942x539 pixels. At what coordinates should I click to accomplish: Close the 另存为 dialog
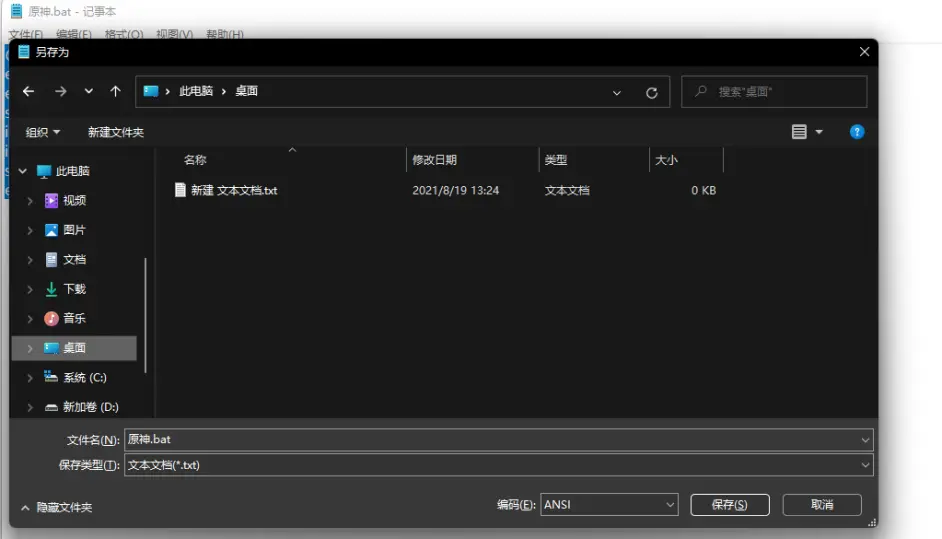coord(864,52)
